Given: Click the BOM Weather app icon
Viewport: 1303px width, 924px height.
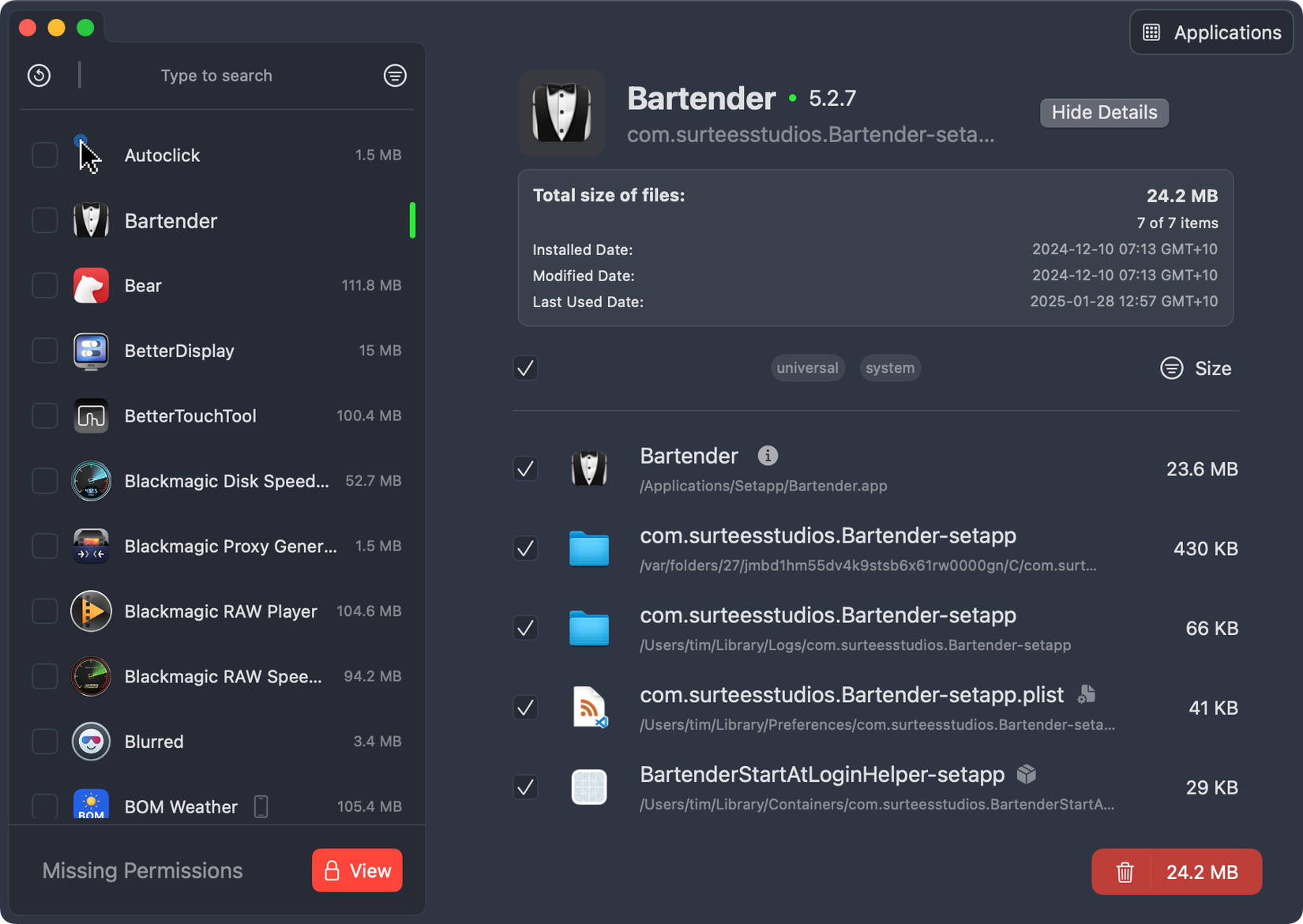Looking at the screenshot, I should [x=91, y=806].
